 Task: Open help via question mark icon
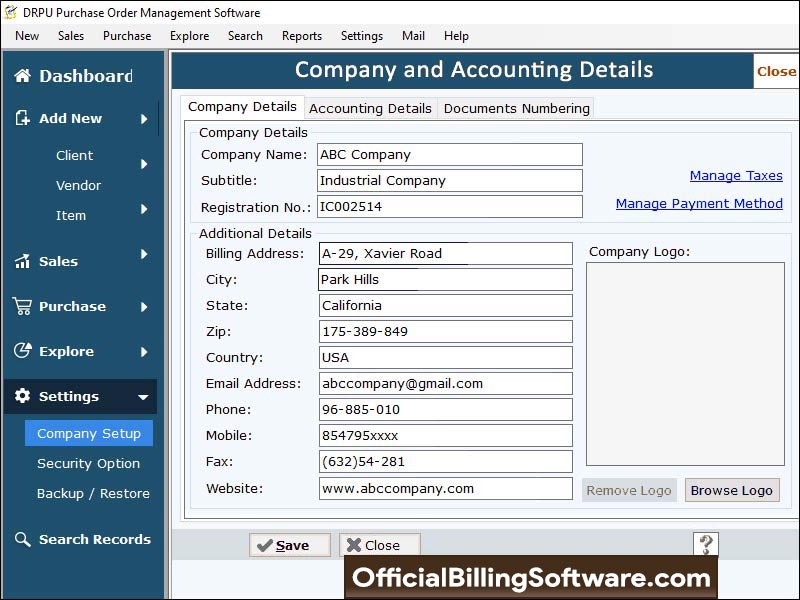706,545
